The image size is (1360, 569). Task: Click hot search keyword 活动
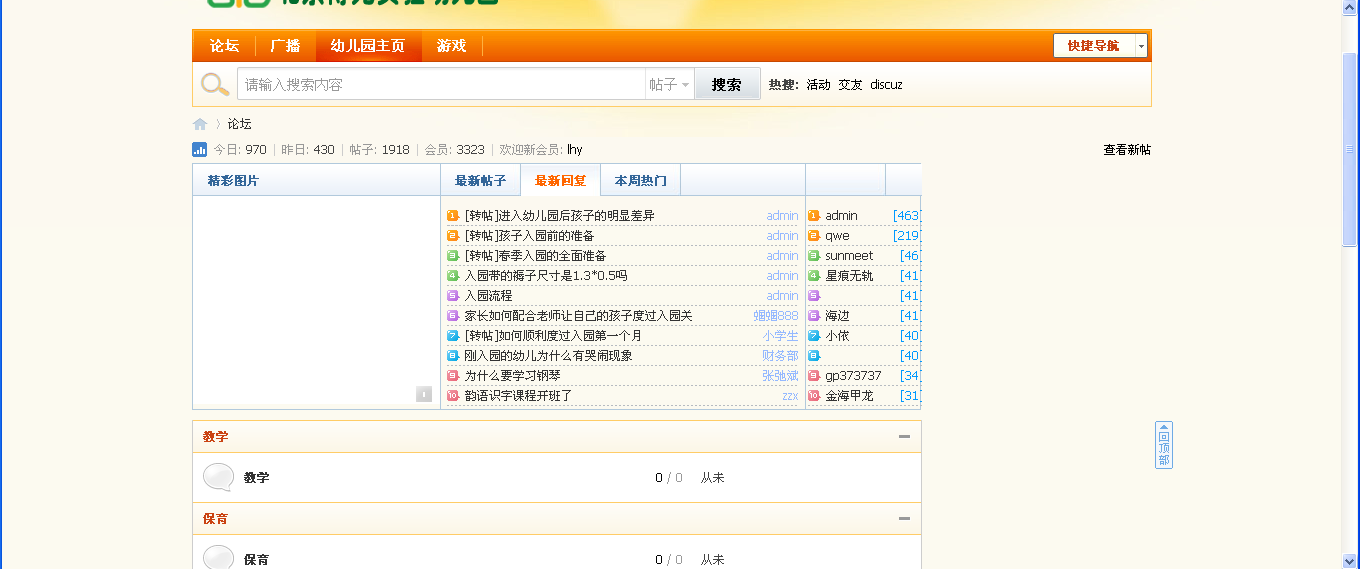[x=819, y=85]
